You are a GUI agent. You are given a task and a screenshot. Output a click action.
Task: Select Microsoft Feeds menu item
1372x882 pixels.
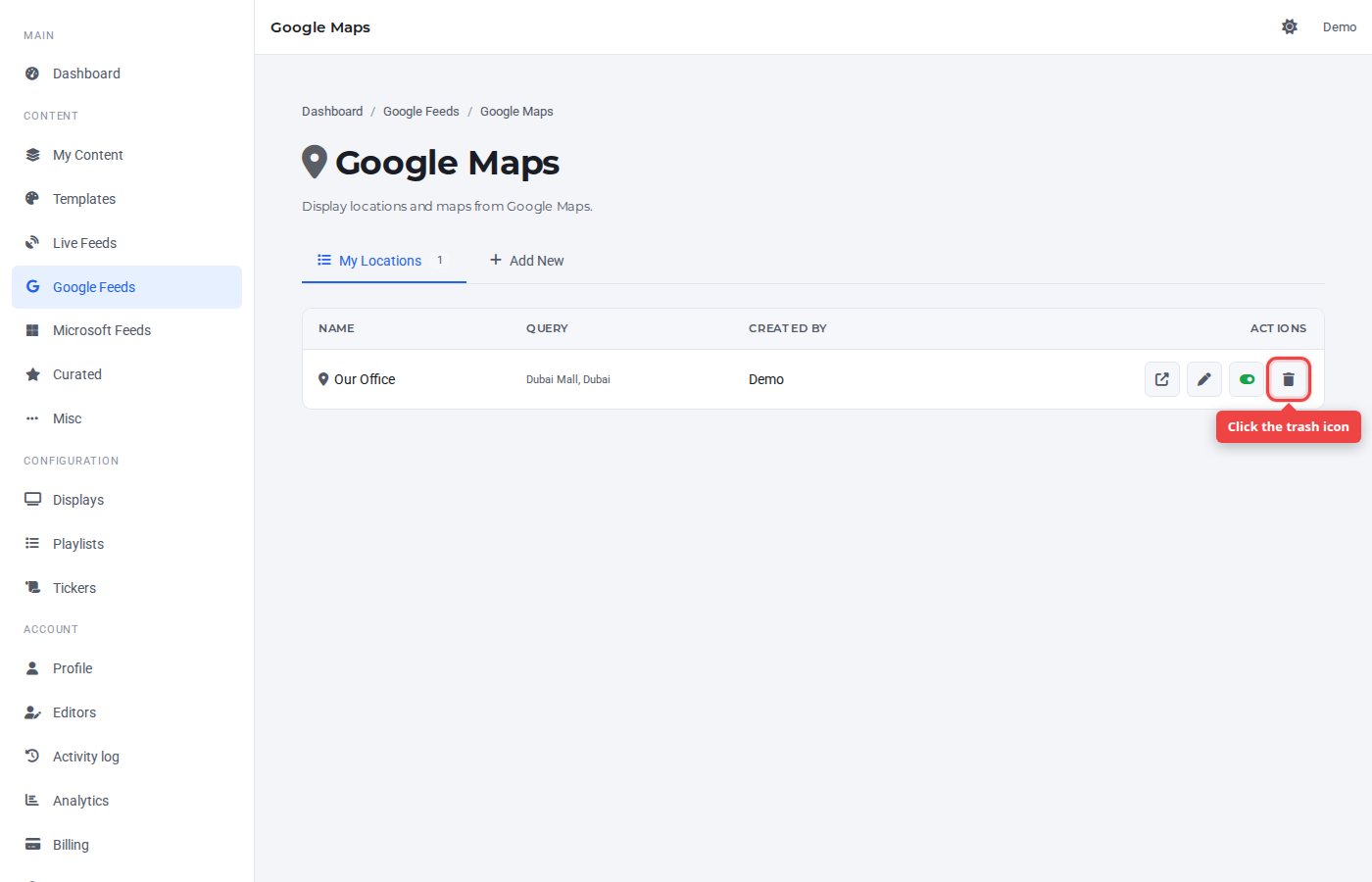pyautogui.click(x=126, y=330)
